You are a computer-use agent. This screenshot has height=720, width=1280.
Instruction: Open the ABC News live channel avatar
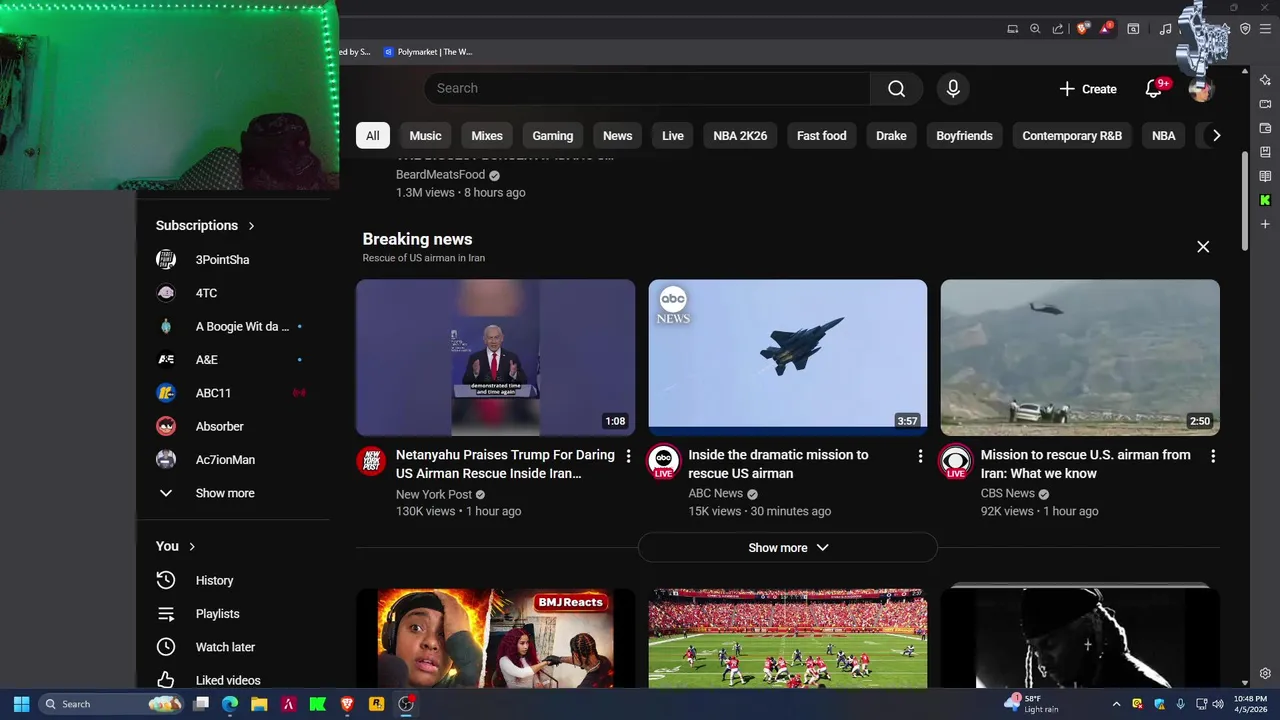click(664, 461)
